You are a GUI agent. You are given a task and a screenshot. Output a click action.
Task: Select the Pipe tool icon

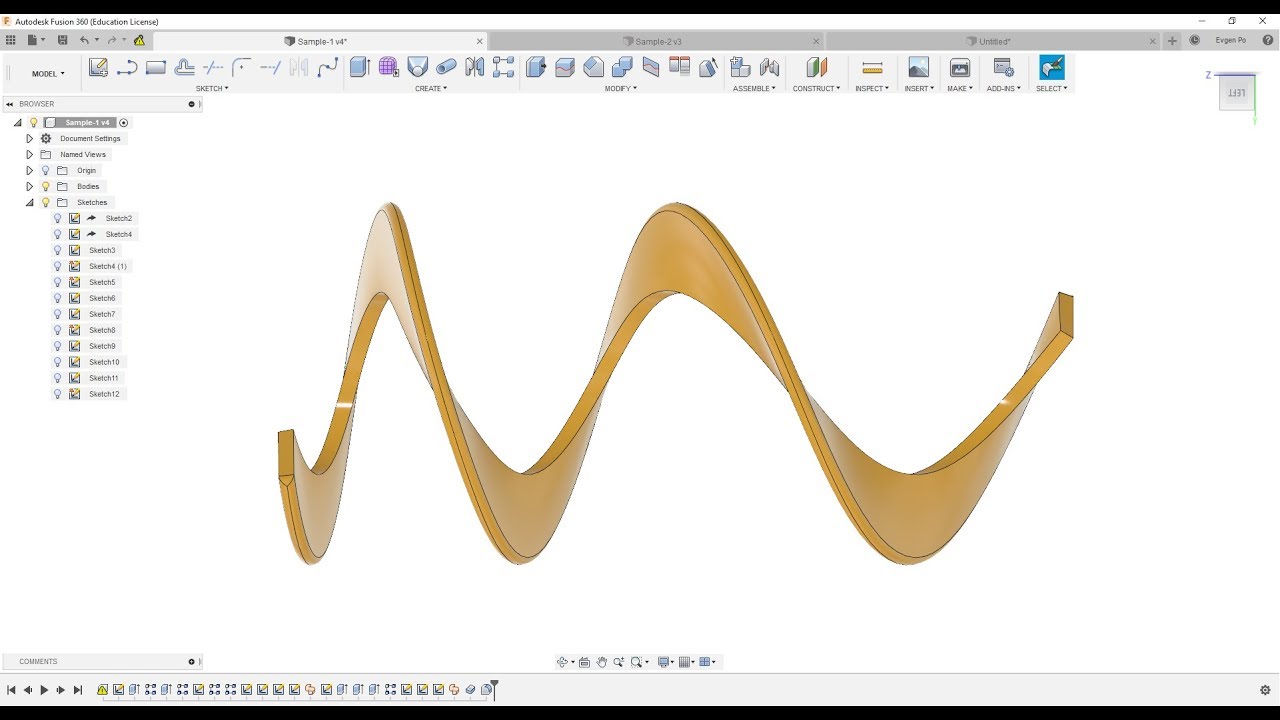click(x=446, y=67)
